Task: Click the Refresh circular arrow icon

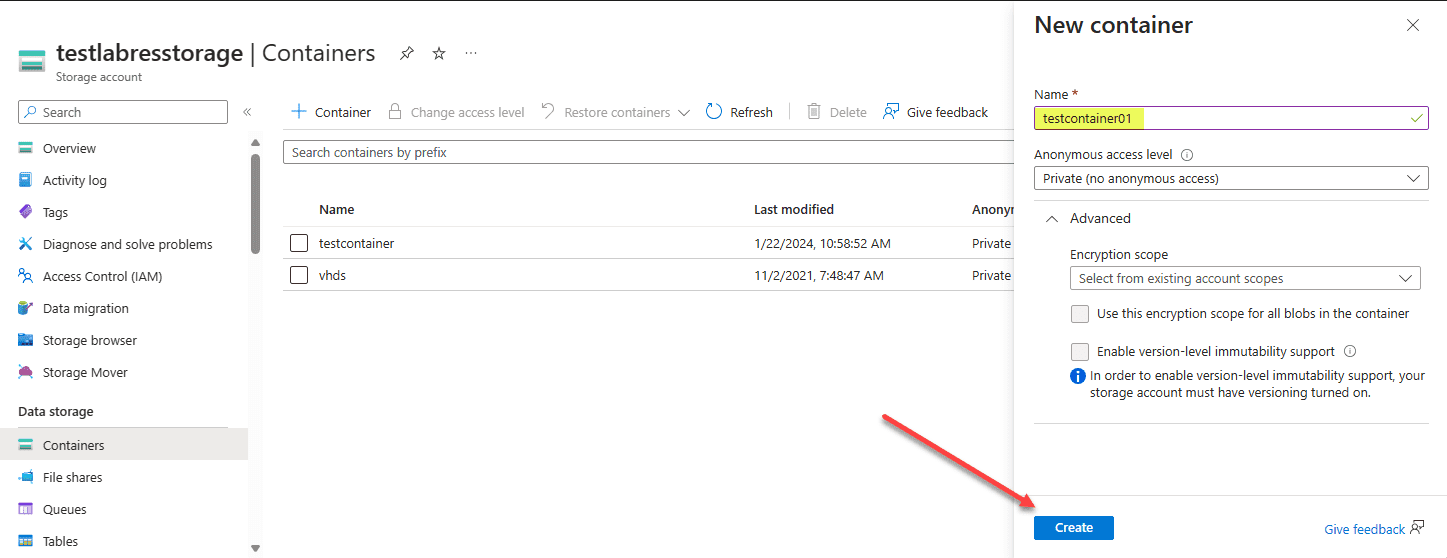Action: click(714, 112)
